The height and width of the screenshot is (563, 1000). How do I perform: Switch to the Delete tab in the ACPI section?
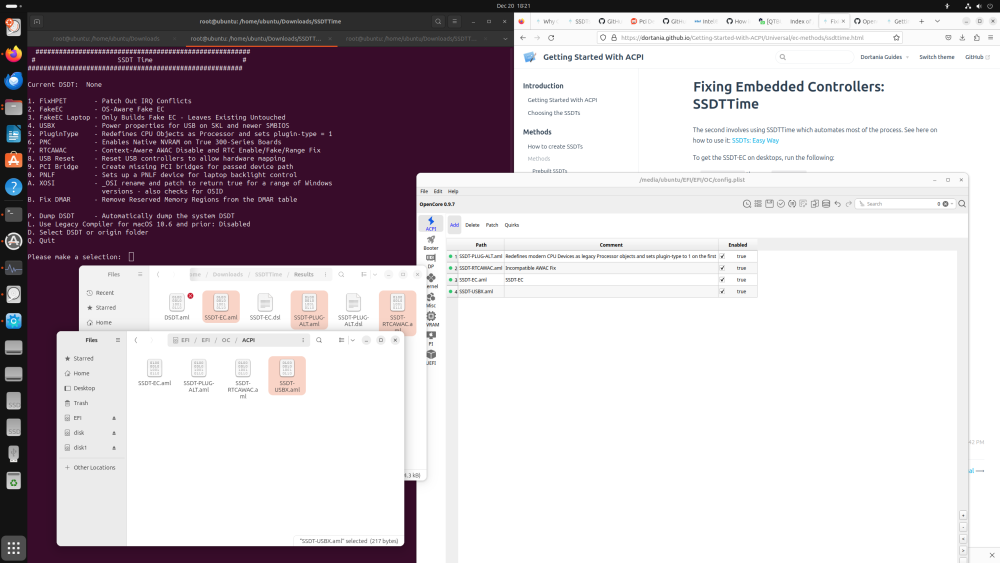(472, 225)
